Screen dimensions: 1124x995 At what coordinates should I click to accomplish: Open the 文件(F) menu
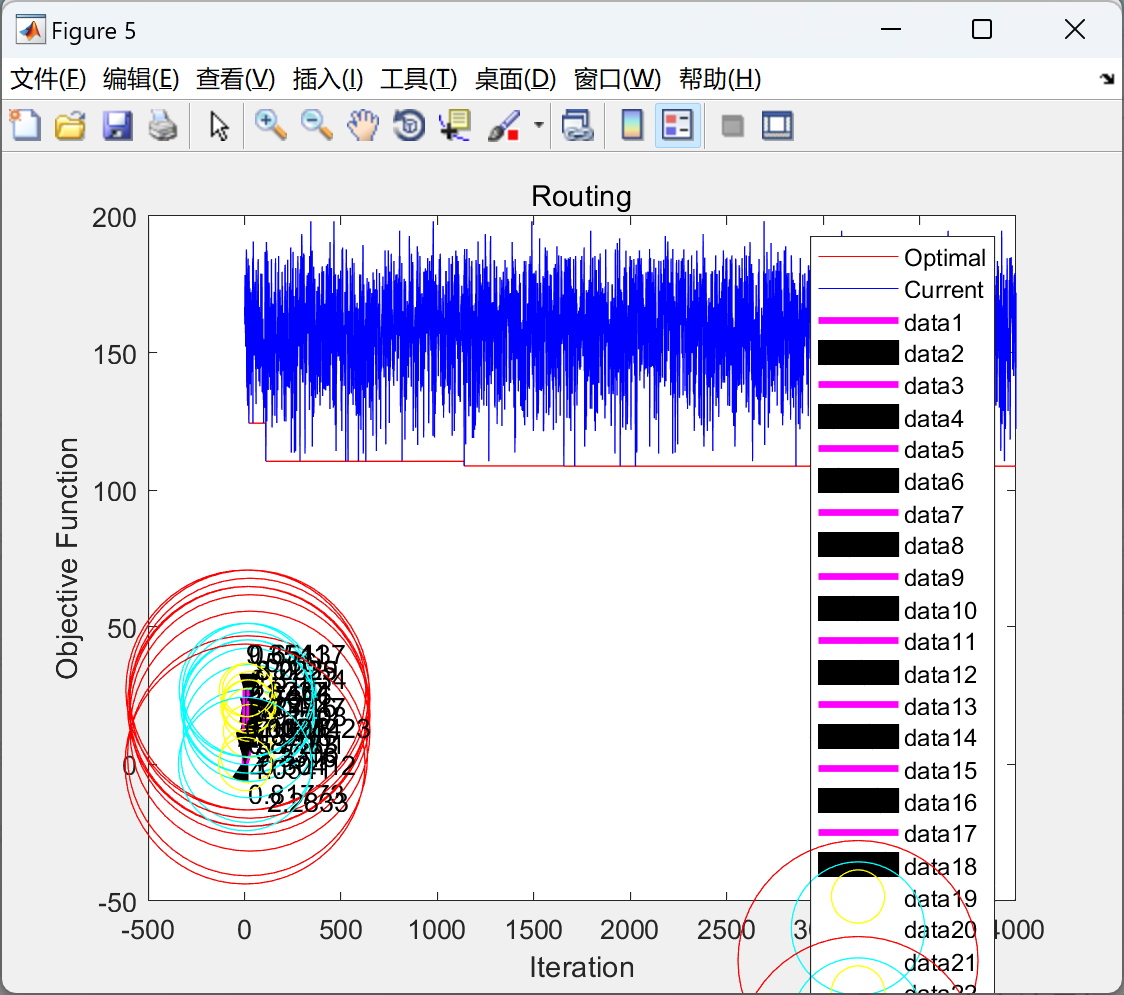coord(48,79)
